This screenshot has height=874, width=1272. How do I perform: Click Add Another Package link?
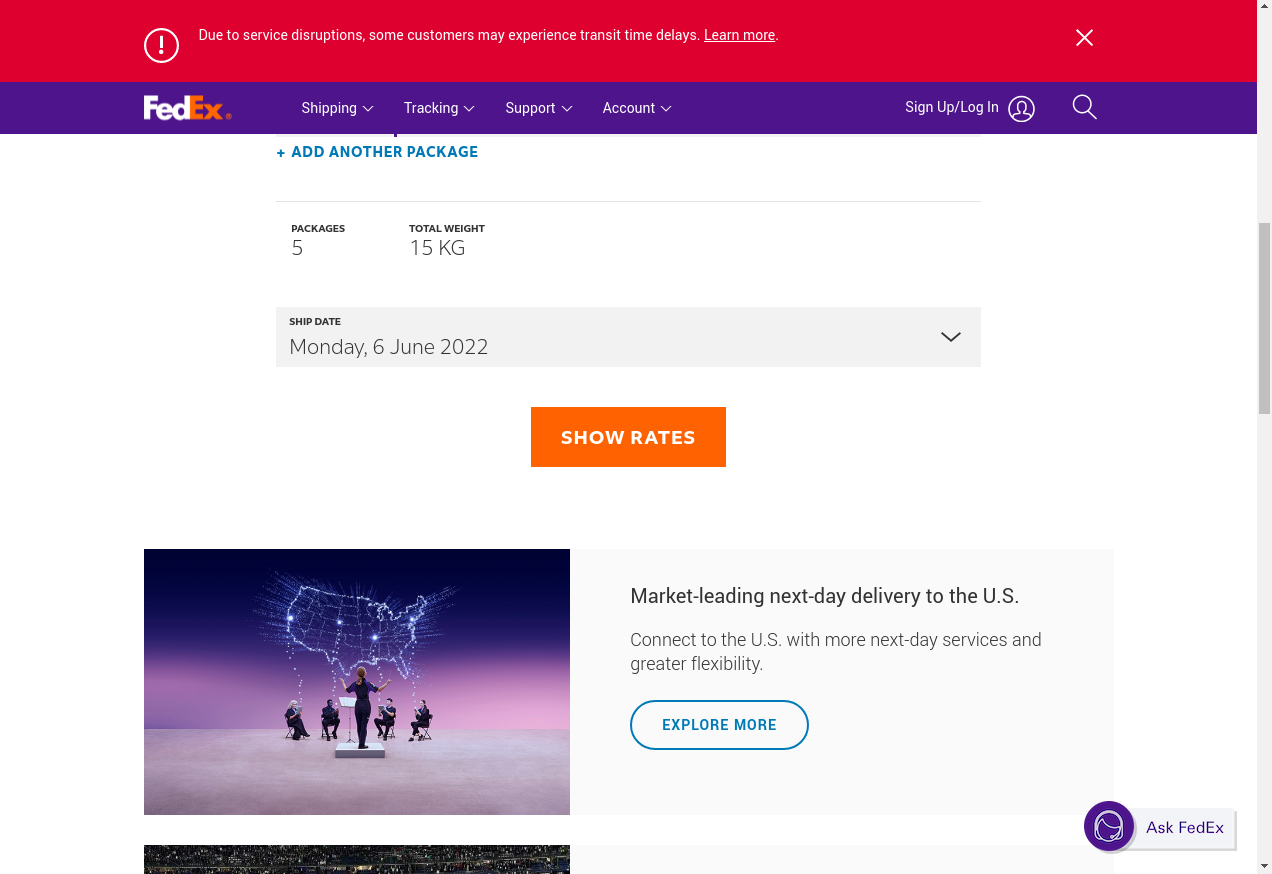coord(385,152)
